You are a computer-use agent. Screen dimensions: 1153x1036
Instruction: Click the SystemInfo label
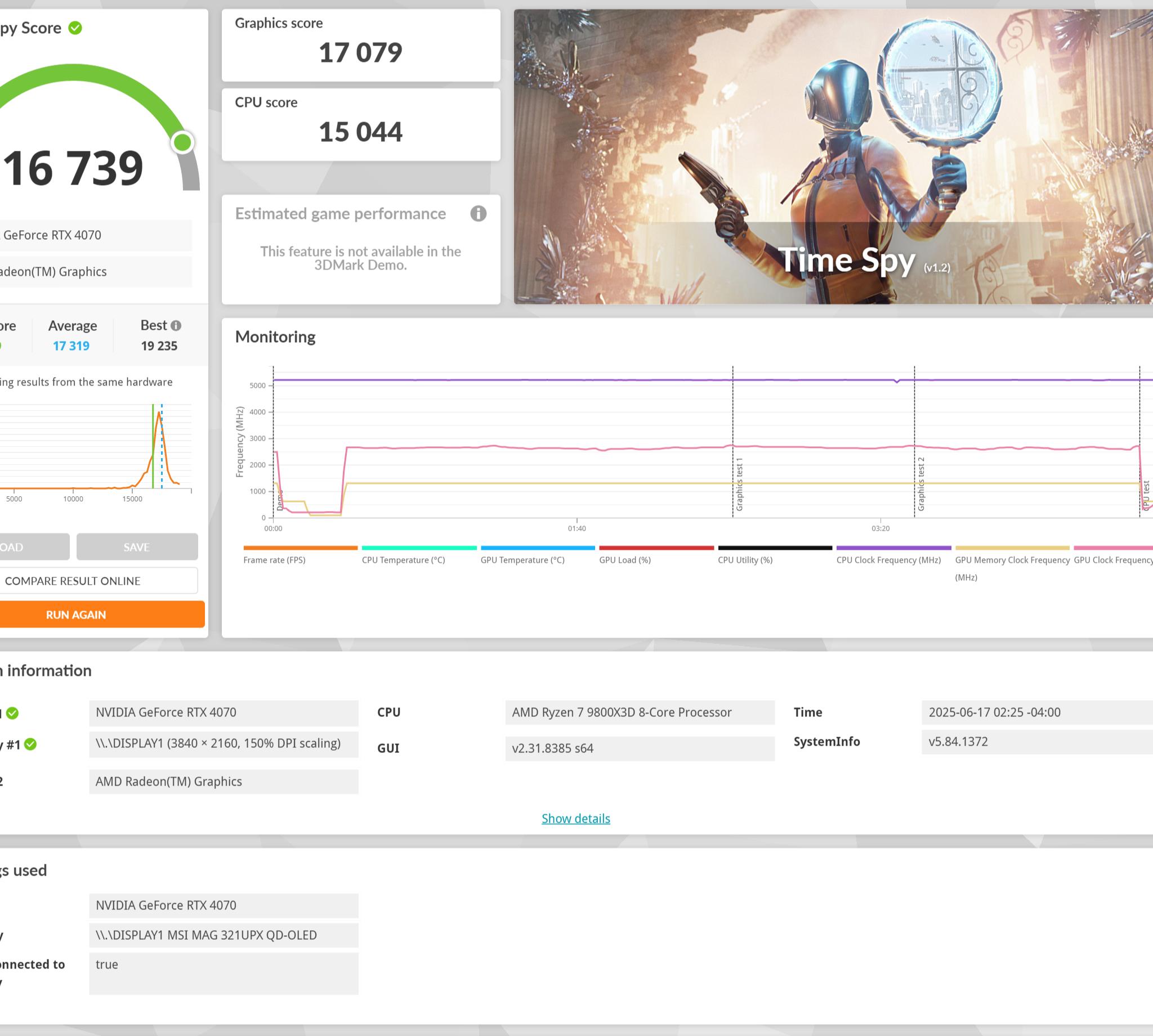click(x=826, y=742)
